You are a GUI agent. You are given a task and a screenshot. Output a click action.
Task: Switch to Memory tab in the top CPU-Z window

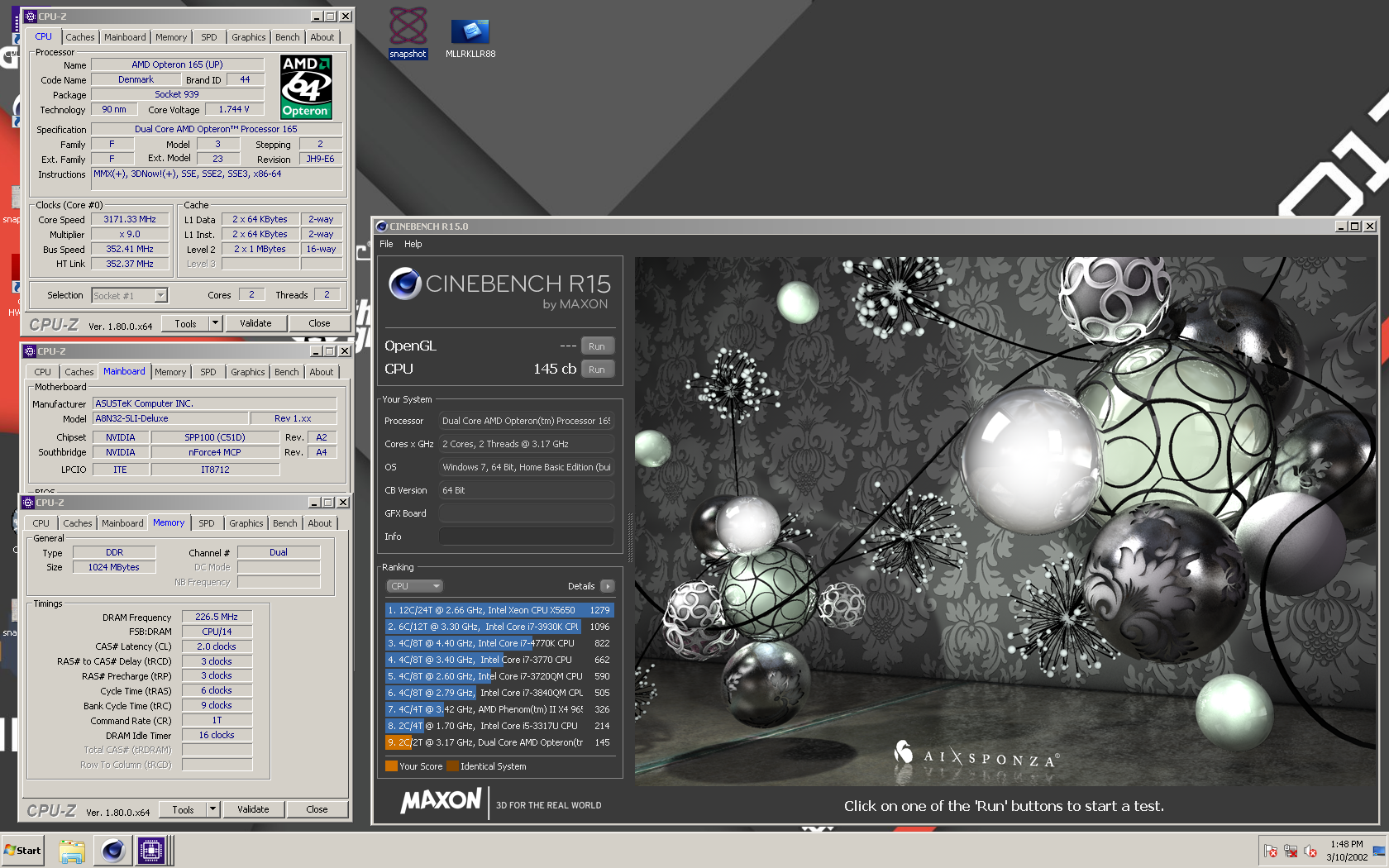(171, 37)
